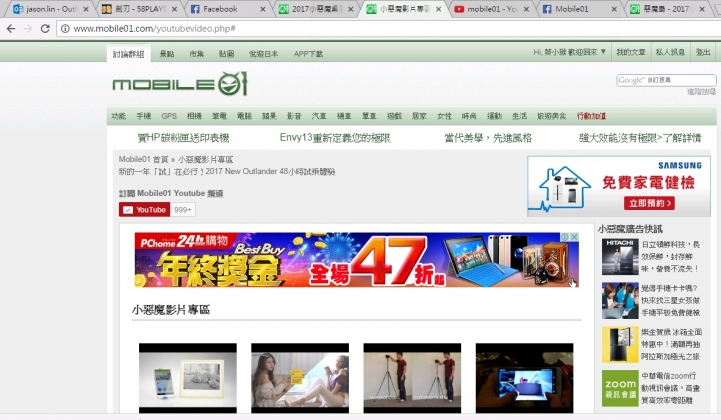Open the video thumbnail with two women

click(x=300, y=378)
